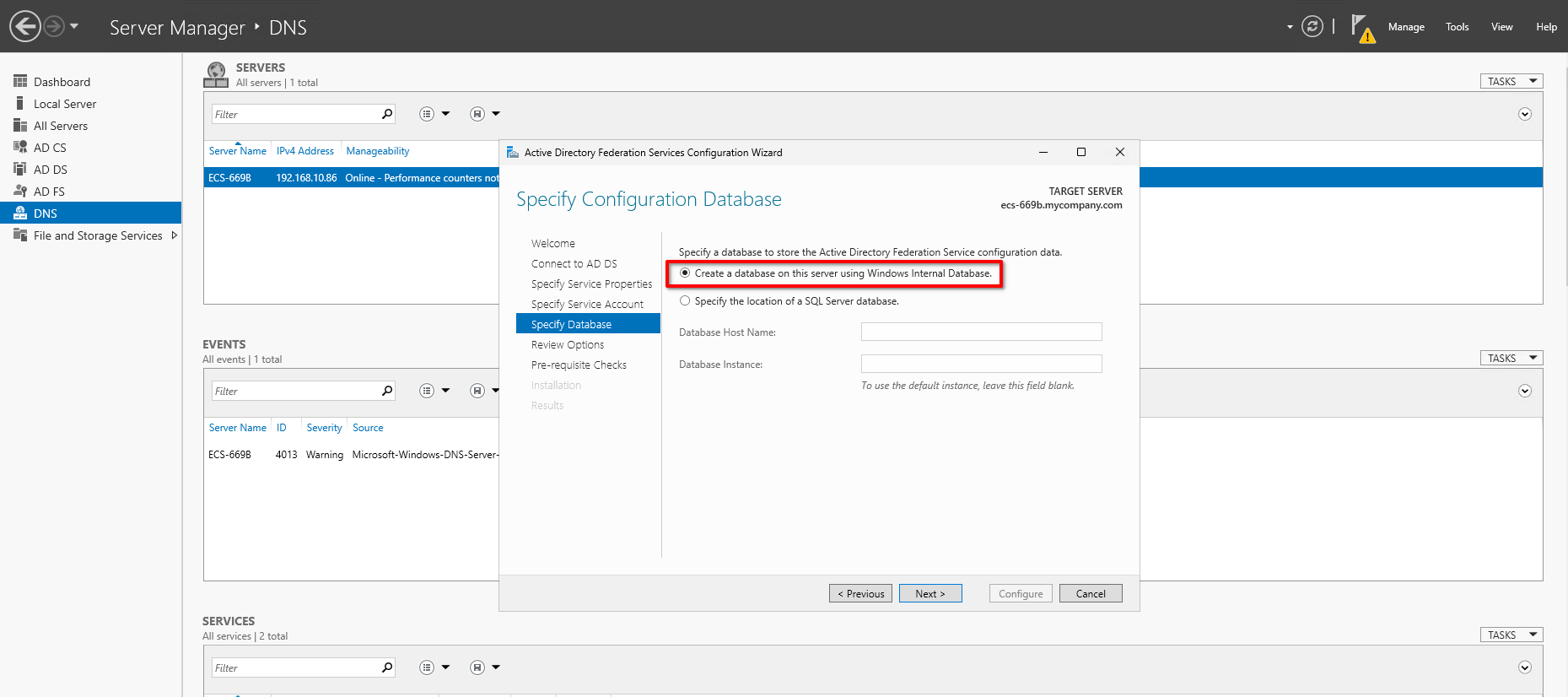Screen dimensions: 1568x697
Task: Select the AD CS role icon
Action: pyautogui.click(x=20, y=147)
